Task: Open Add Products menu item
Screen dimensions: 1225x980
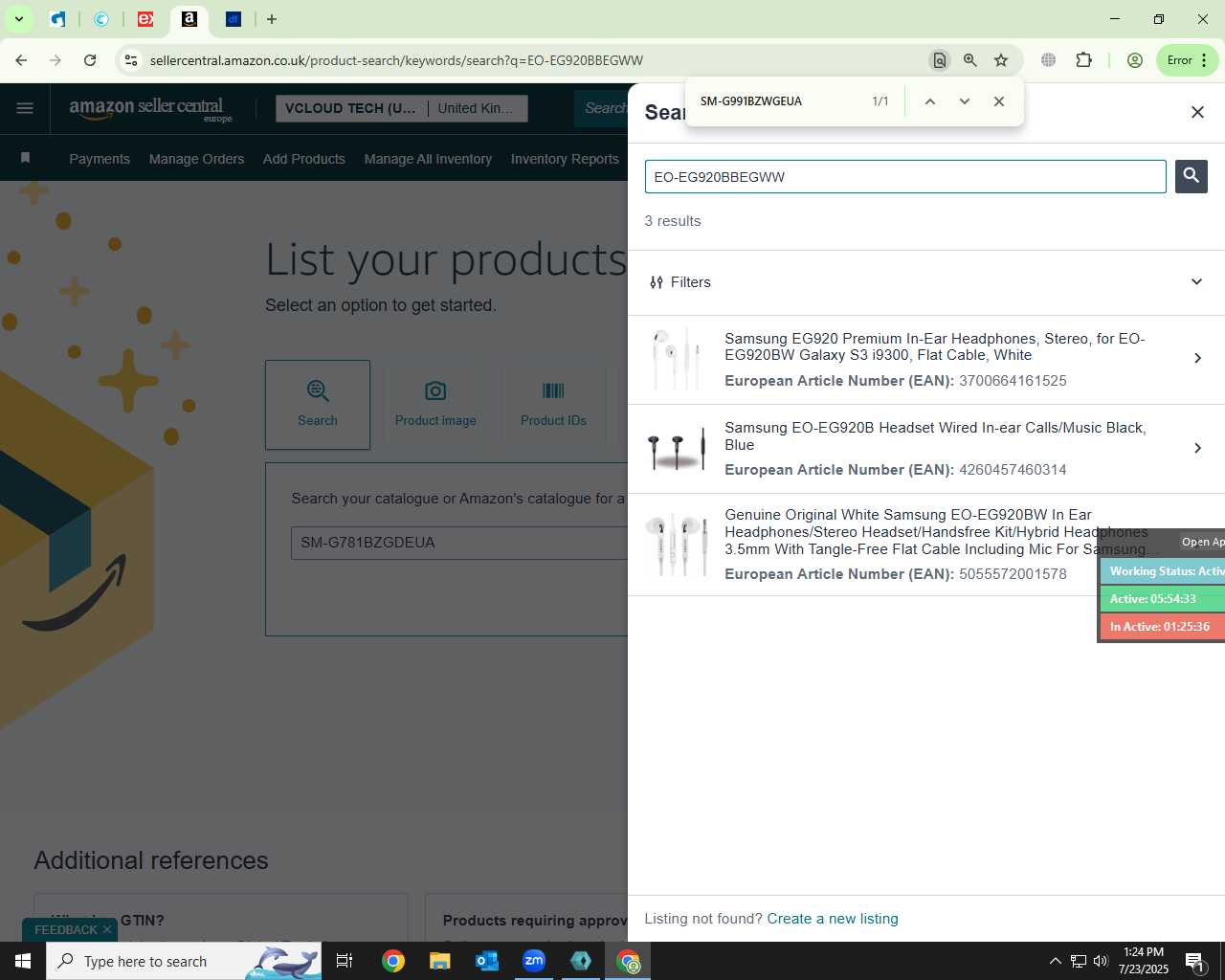Action: [x=304, y=159]
